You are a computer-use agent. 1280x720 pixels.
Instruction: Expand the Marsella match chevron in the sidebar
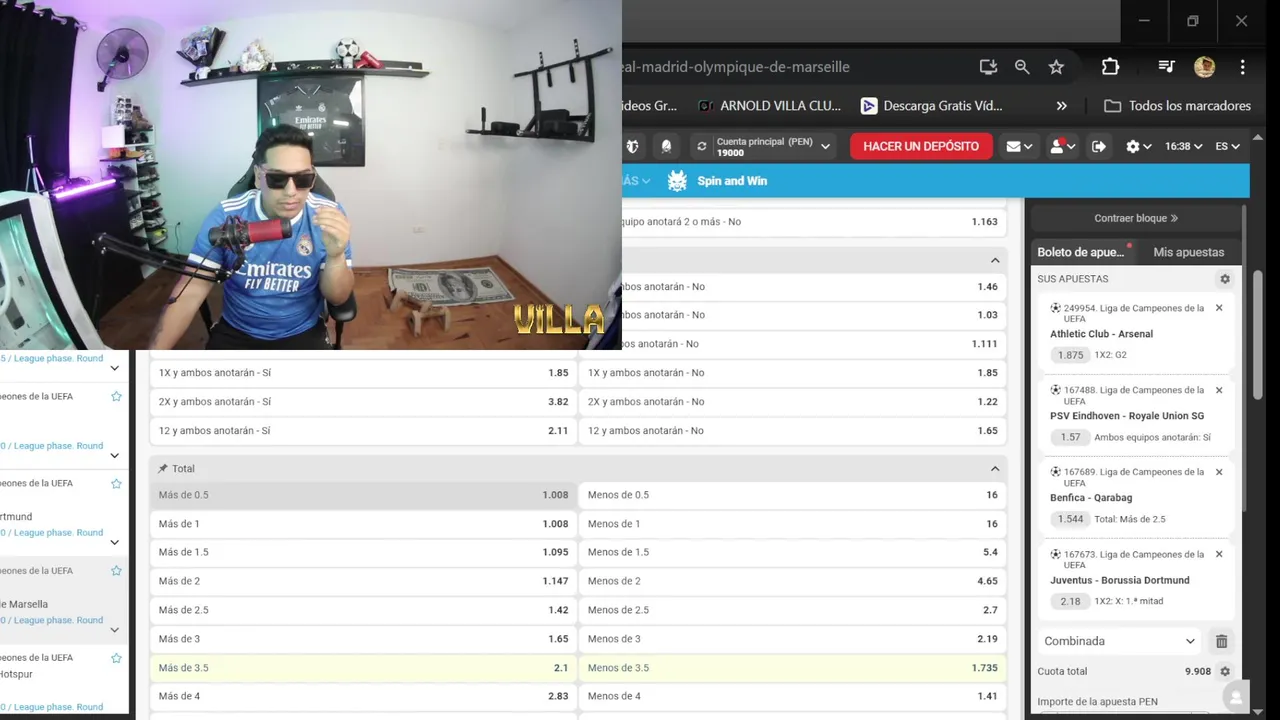click(114, 630)
